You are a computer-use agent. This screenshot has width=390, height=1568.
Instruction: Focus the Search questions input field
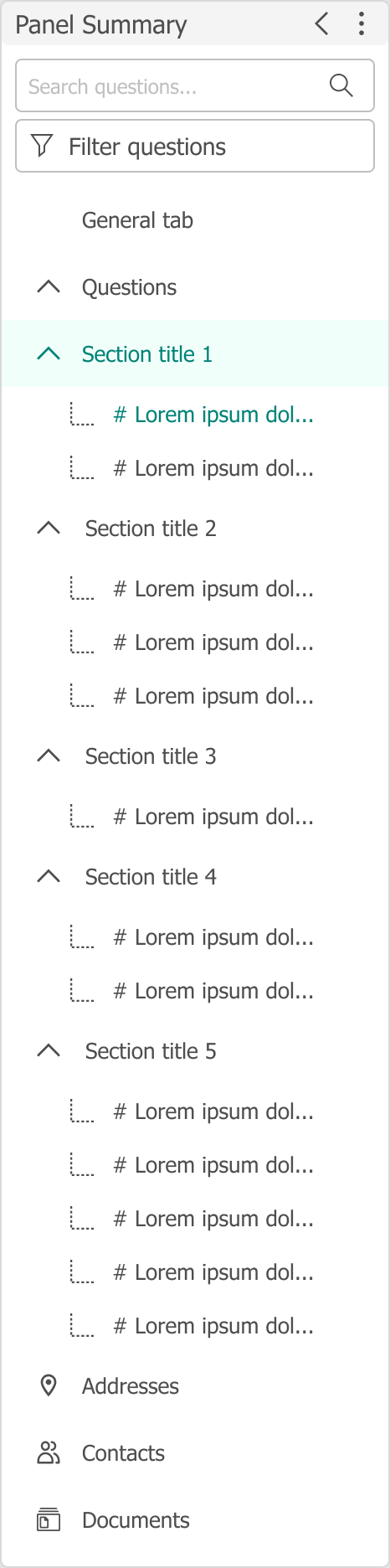point(195,85)
